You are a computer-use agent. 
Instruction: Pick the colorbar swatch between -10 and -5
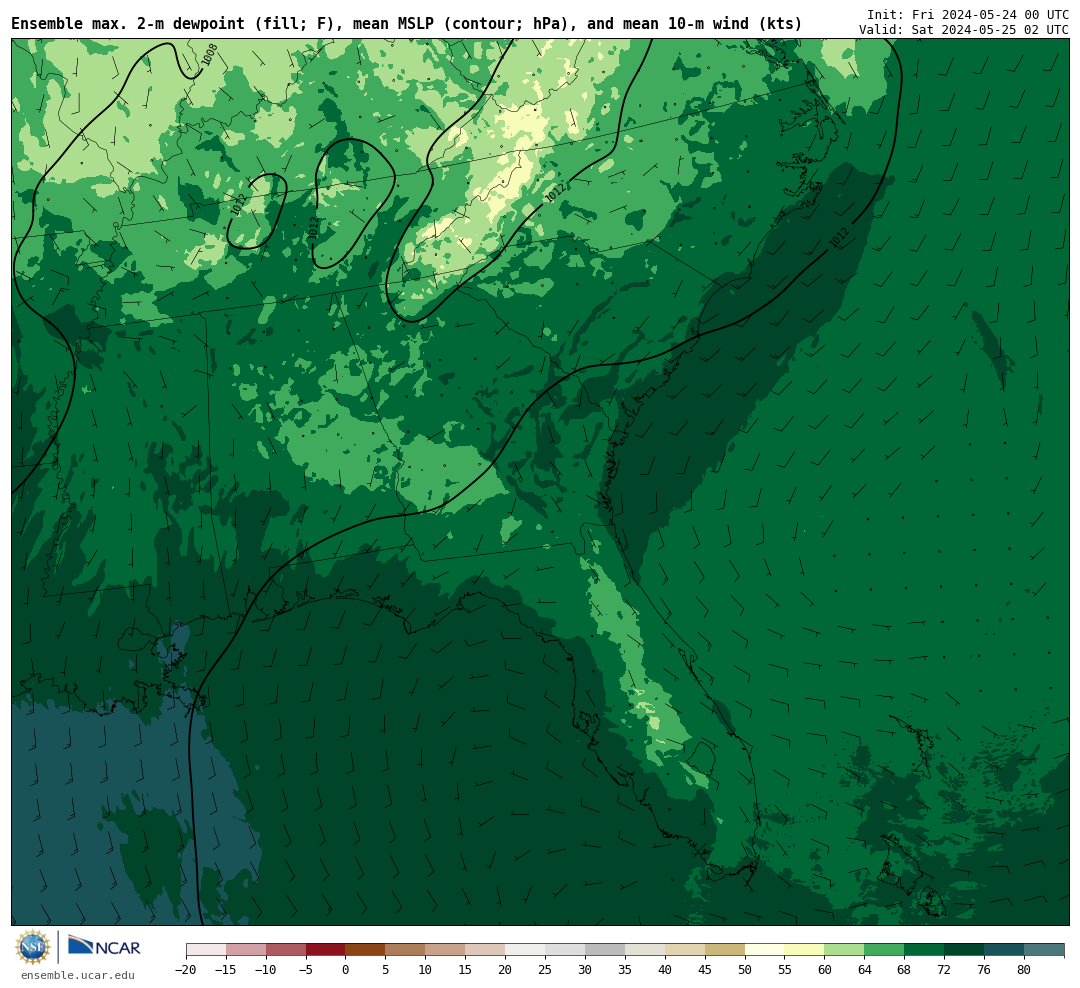click(x=286, y=950)
